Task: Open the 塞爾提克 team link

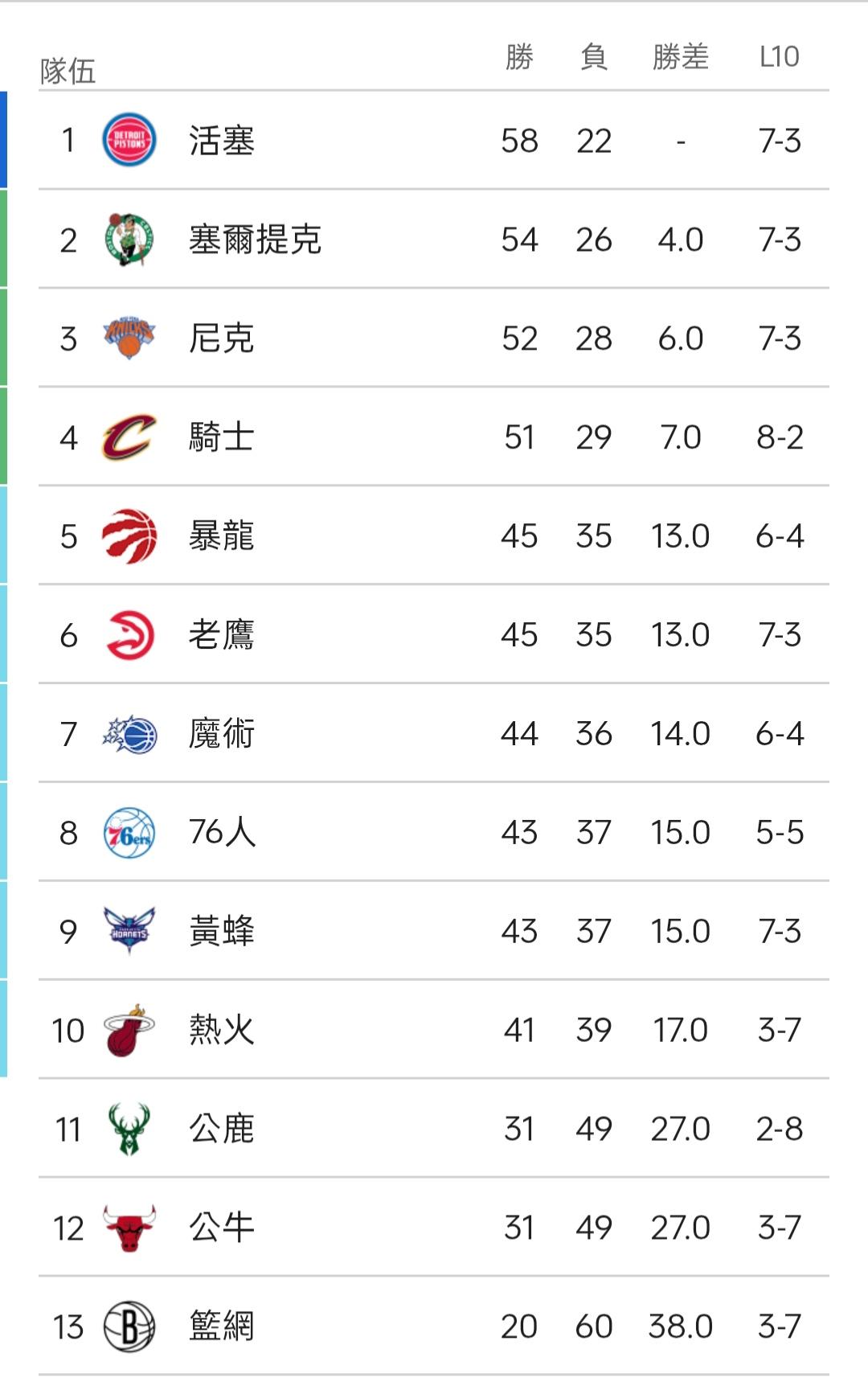Action: click(255, 240)
